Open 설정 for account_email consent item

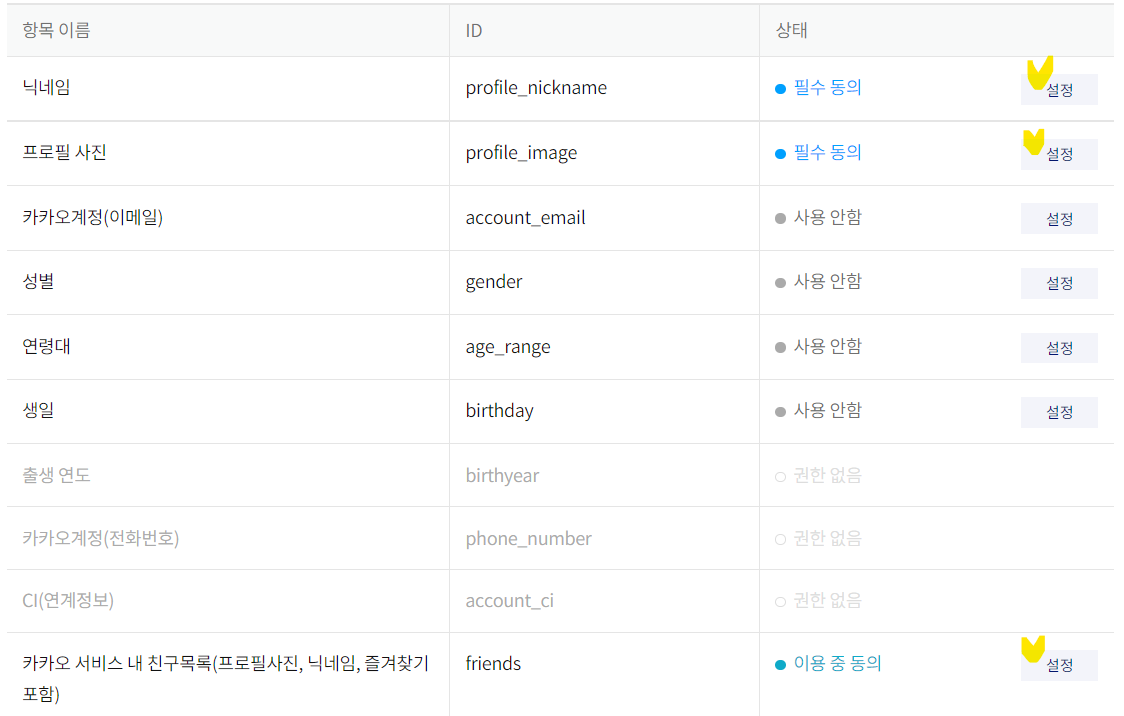(1059, 218)
